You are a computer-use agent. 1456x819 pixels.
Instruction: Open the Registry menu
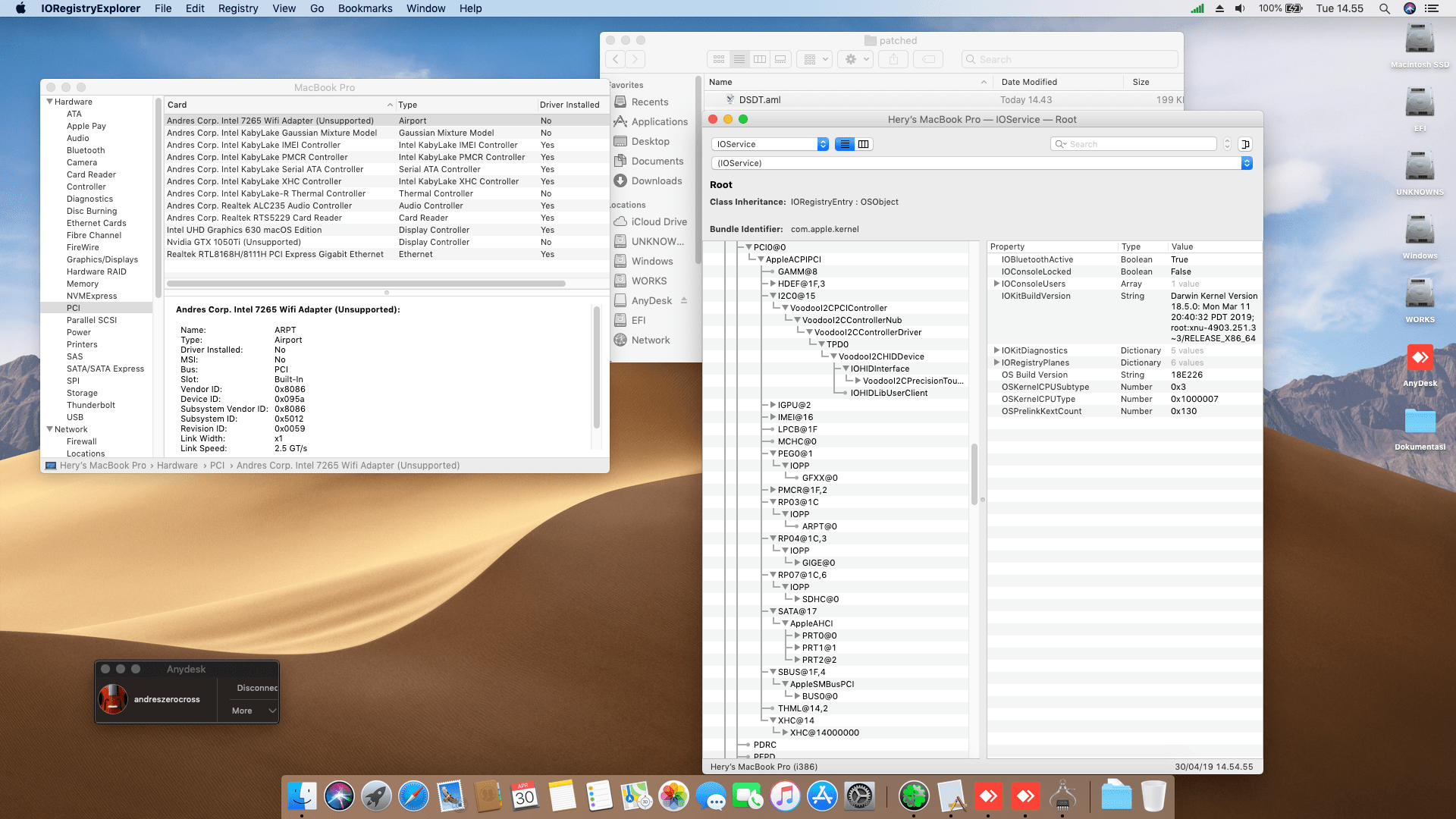[238, 8]
